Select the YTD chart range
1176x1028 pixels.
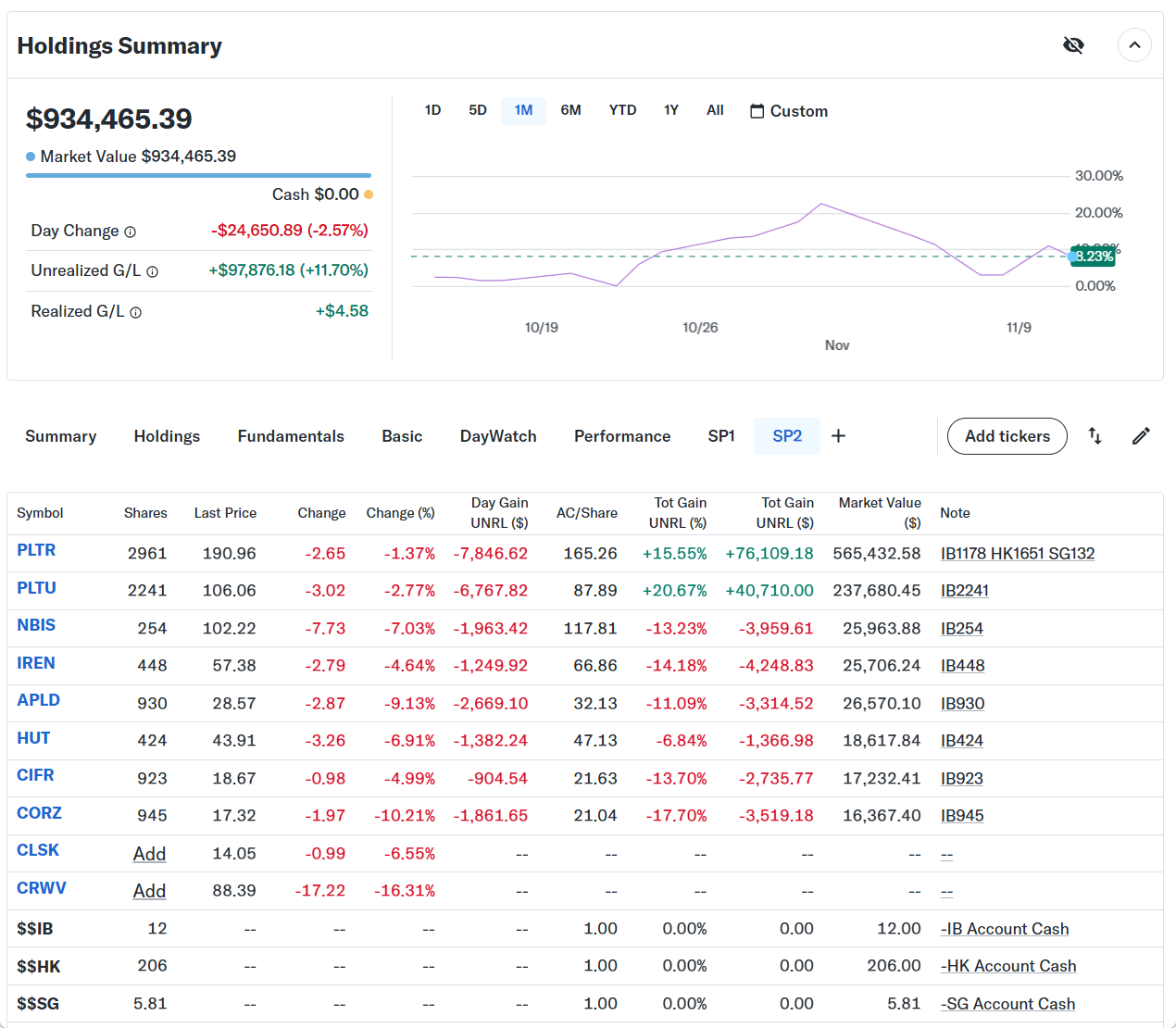[x=622, y=110]
